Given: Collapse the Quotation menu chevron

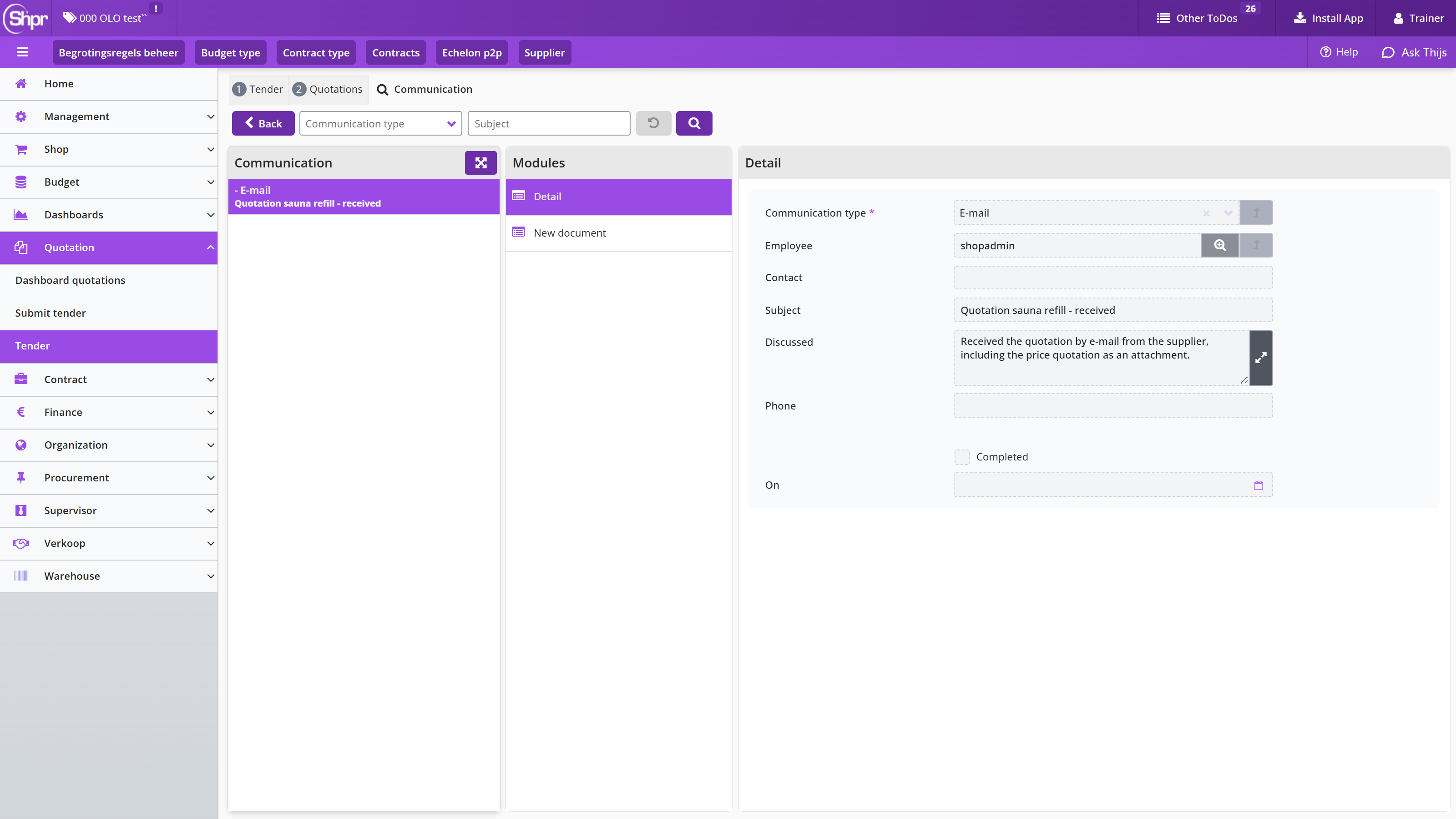Looking at the screenshot, I should [210, 248].
